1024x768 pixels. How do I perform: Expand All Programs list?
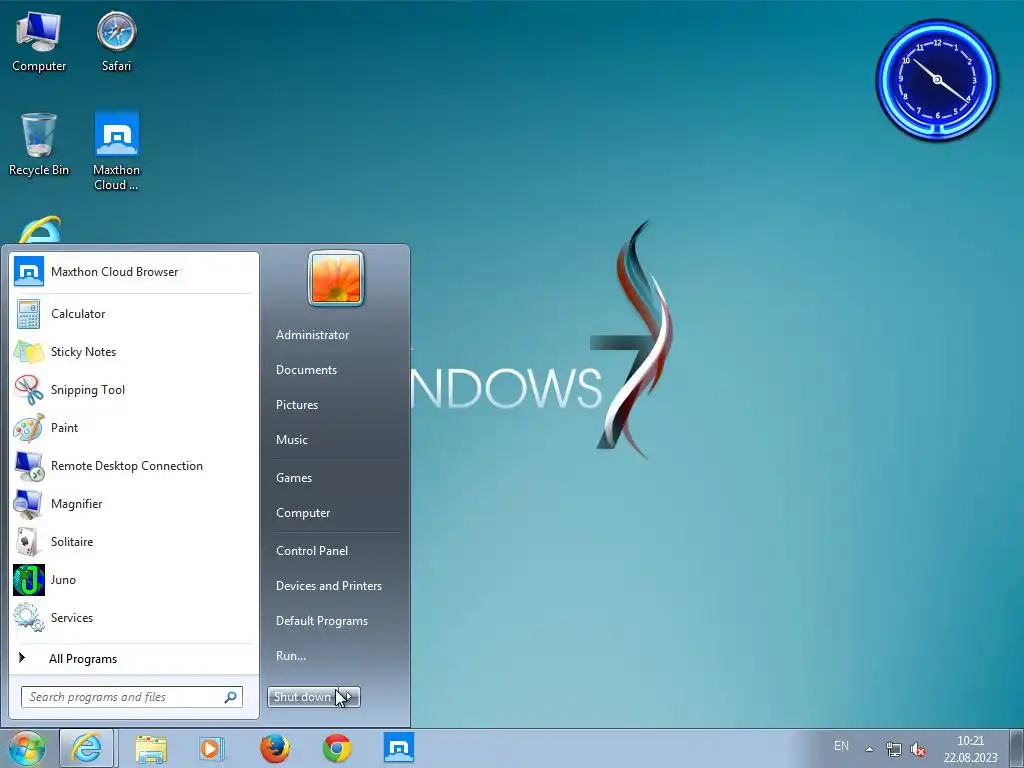pos(133,659)
